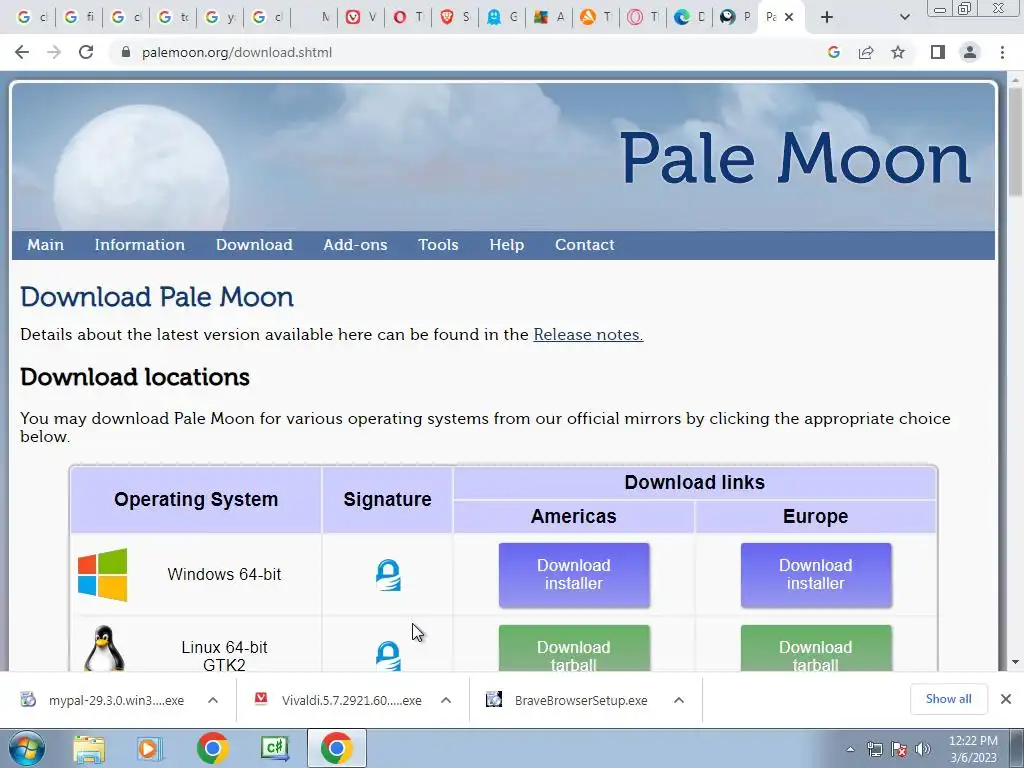Switch to the Vivaldi tab

click(x=361, y=18)
